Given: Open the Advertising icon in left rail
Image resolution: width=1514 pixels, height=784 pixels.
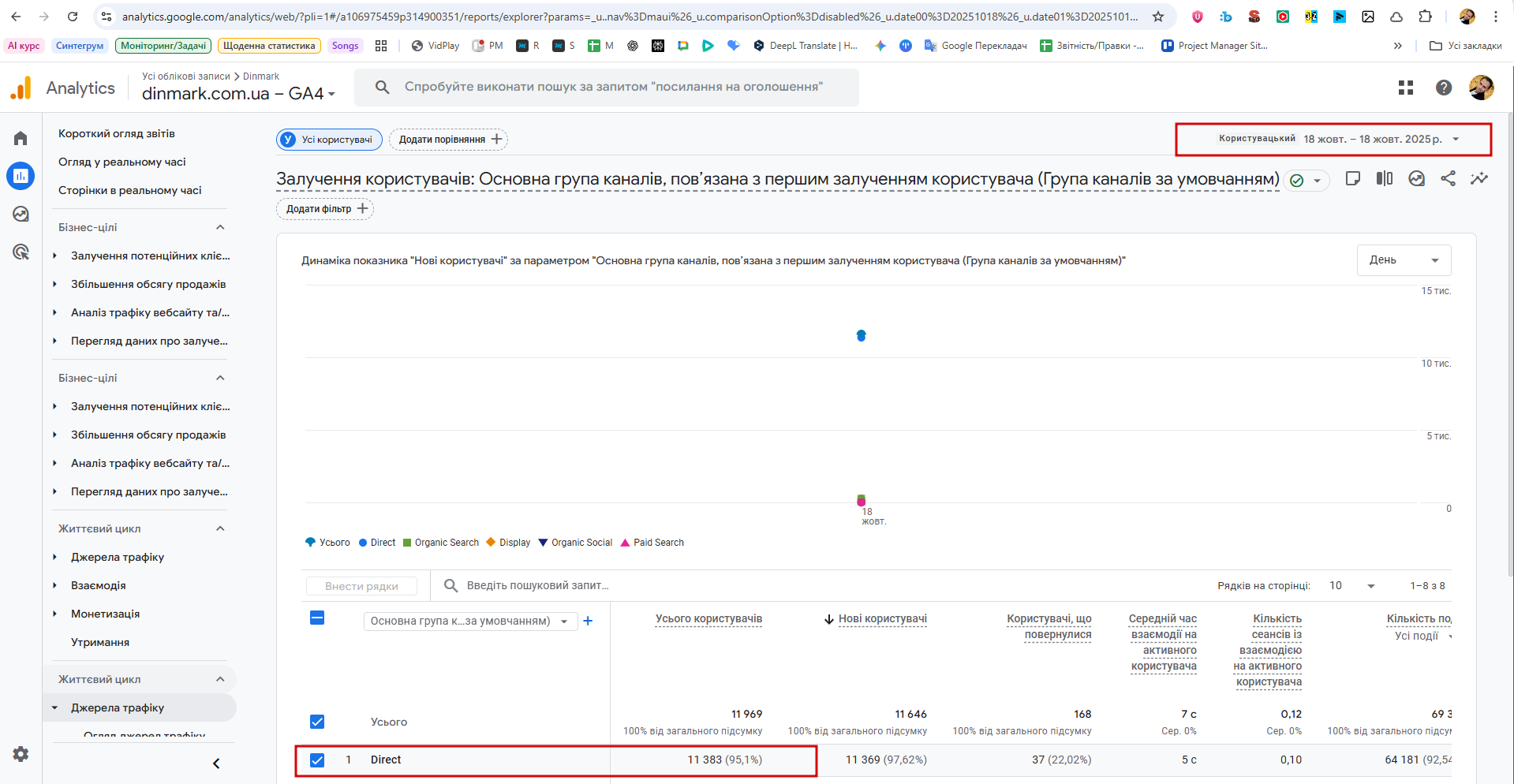Looking at the screenshot, I should 21,252.
